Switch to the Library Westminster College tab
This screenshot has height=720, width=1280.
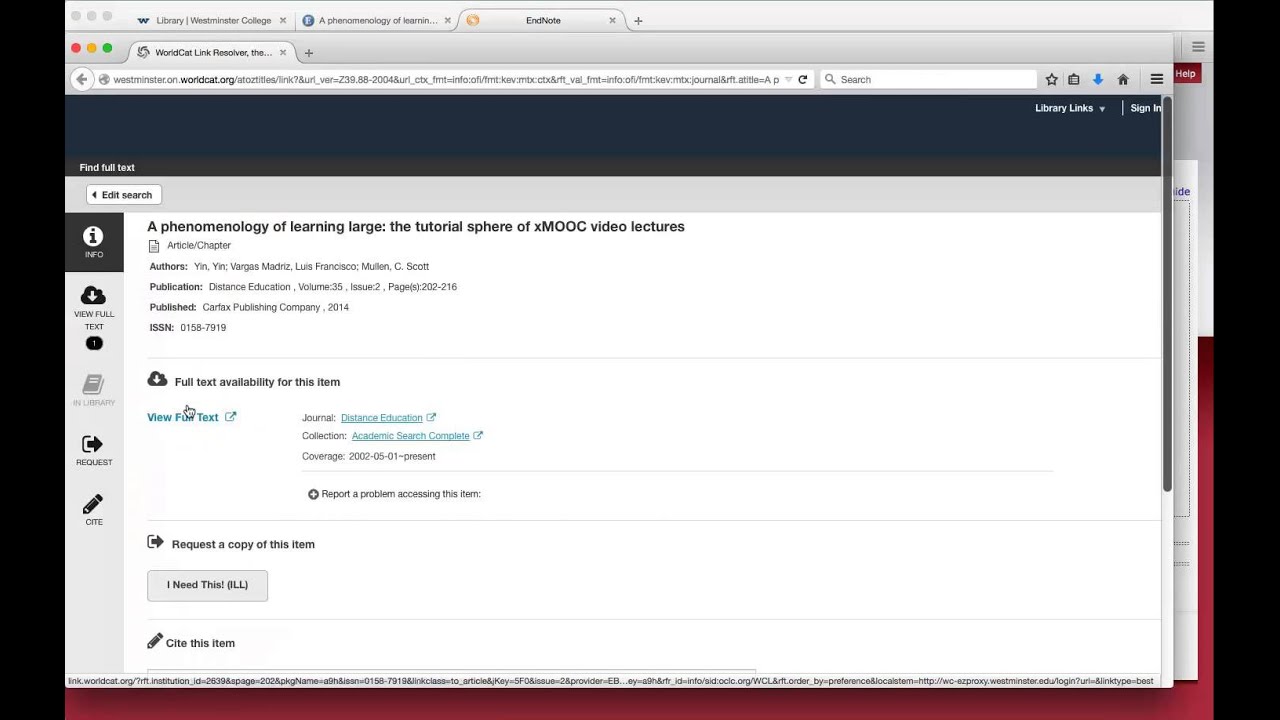212,20
